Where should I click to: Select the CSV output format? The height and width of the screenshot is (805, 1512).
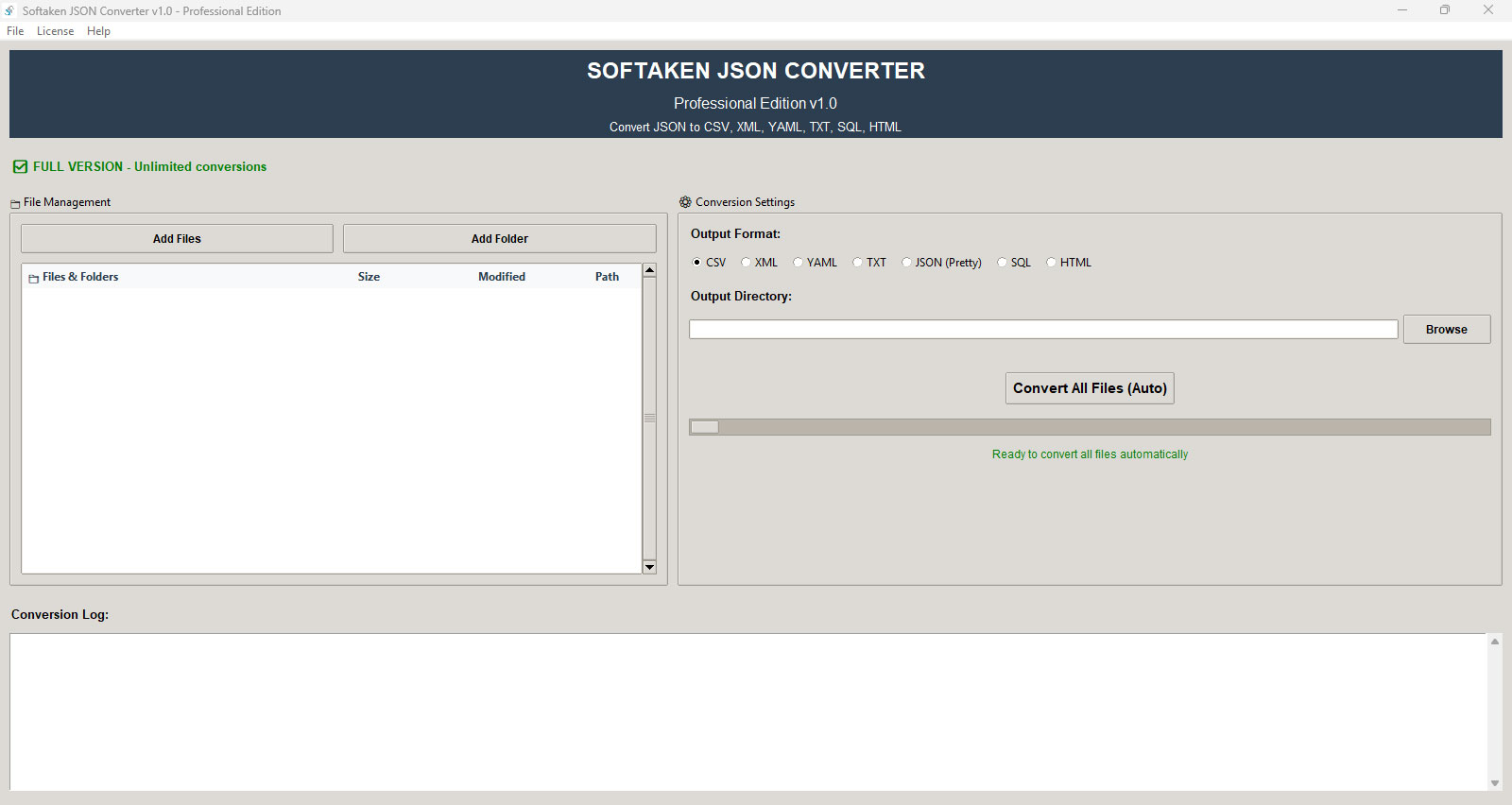pyautogui.click(x=697, y=263)
